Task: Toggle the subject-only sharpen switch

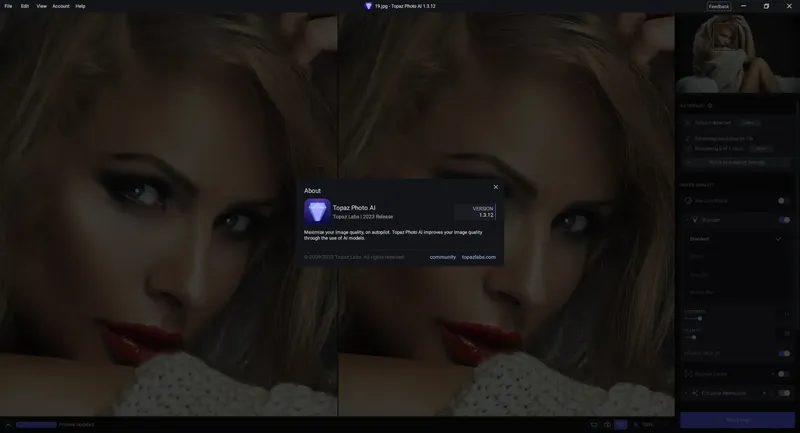Action: pos(784,353)
